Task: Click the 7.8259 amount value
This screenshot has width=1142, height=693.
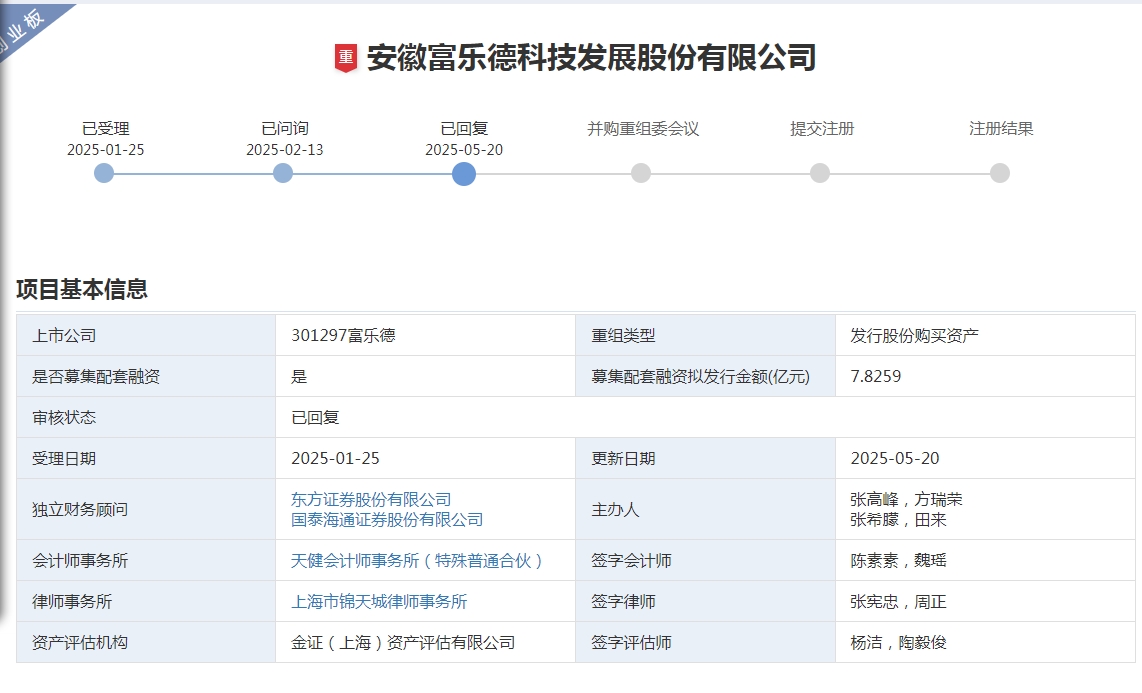Action: pyautogui.click(x=875, y=376)
